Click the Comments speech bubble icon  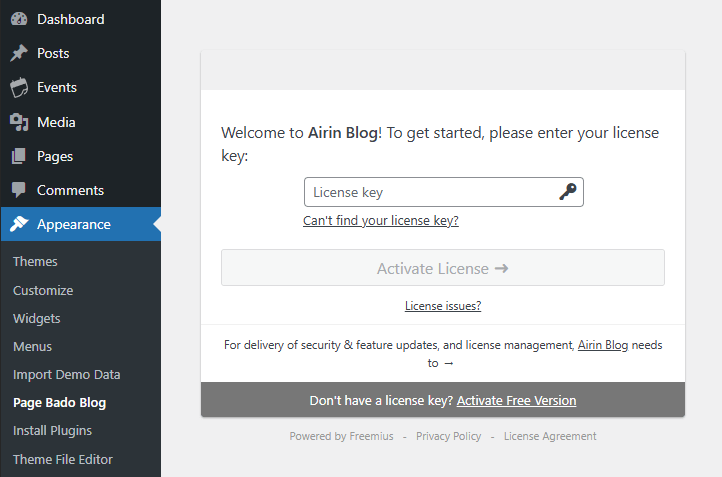[x=19, y=190]
